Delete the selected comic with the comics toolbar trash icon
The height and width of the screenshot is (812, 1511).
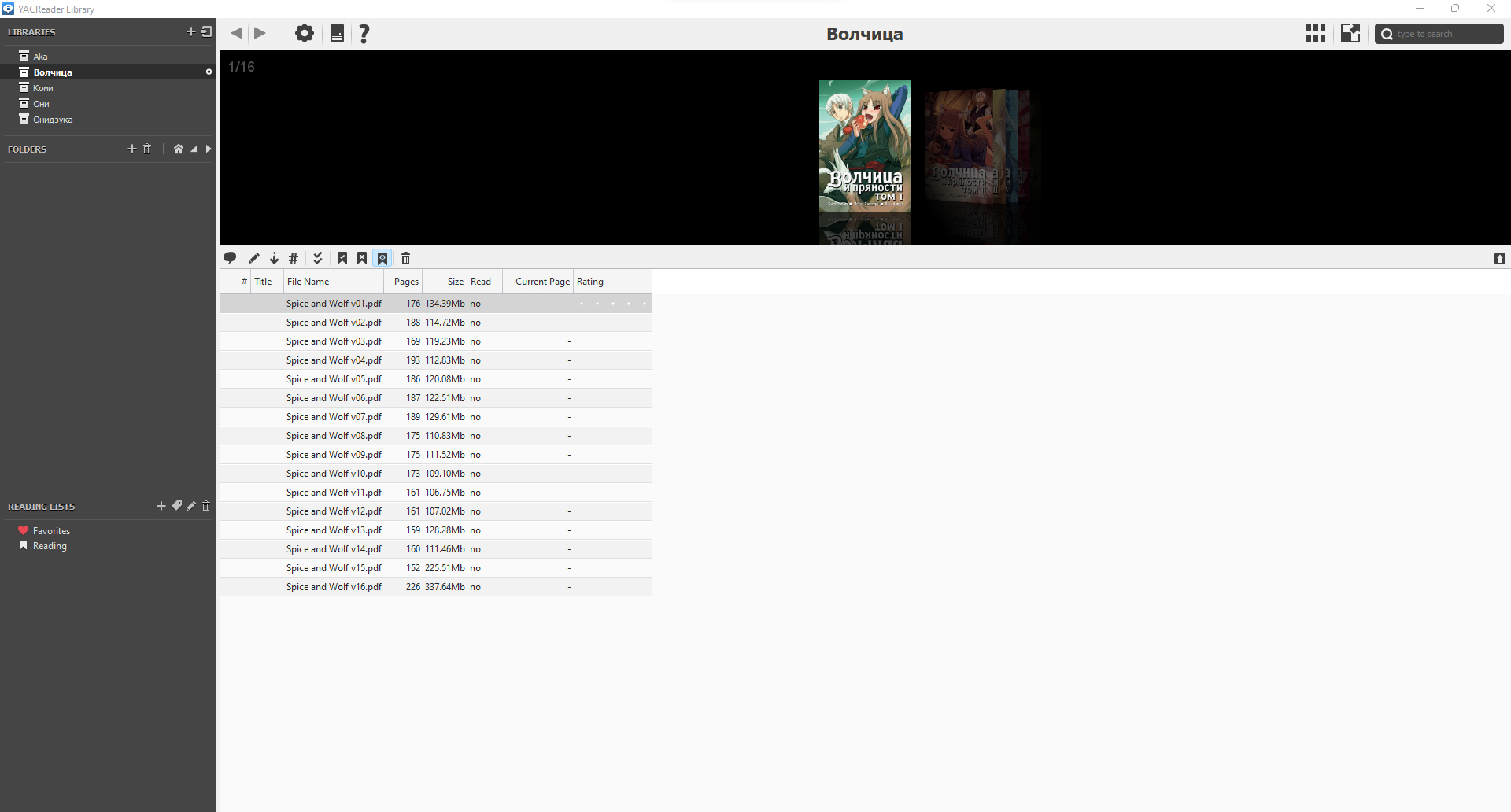[x=406, y=258]
